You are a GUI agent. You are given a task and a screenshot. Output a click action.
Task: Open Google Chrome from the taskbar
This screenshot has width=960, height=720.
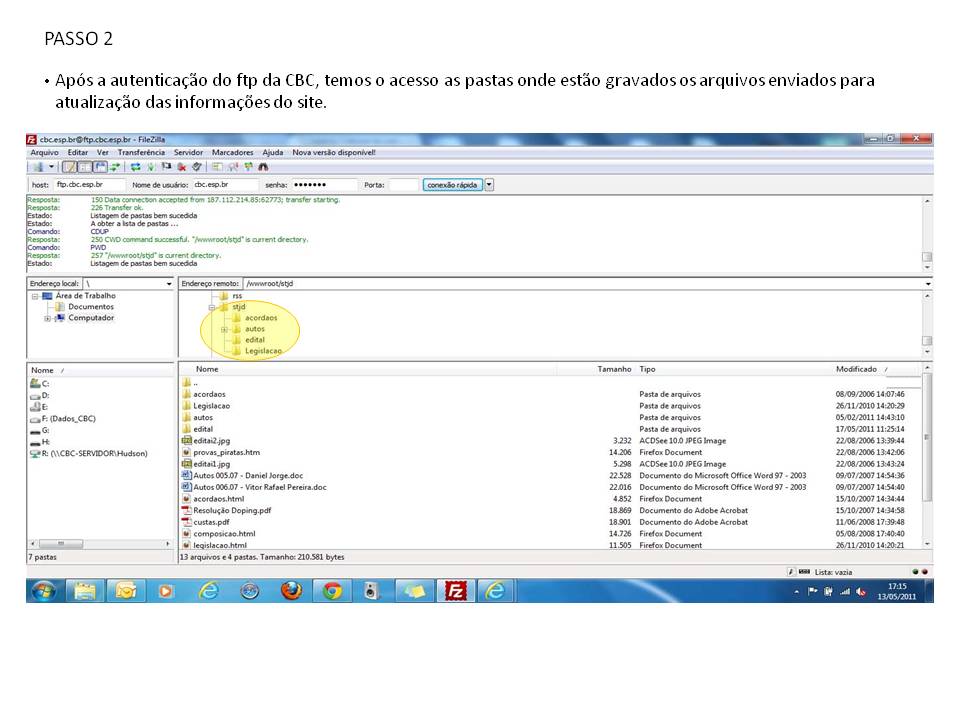coord(331,590)
